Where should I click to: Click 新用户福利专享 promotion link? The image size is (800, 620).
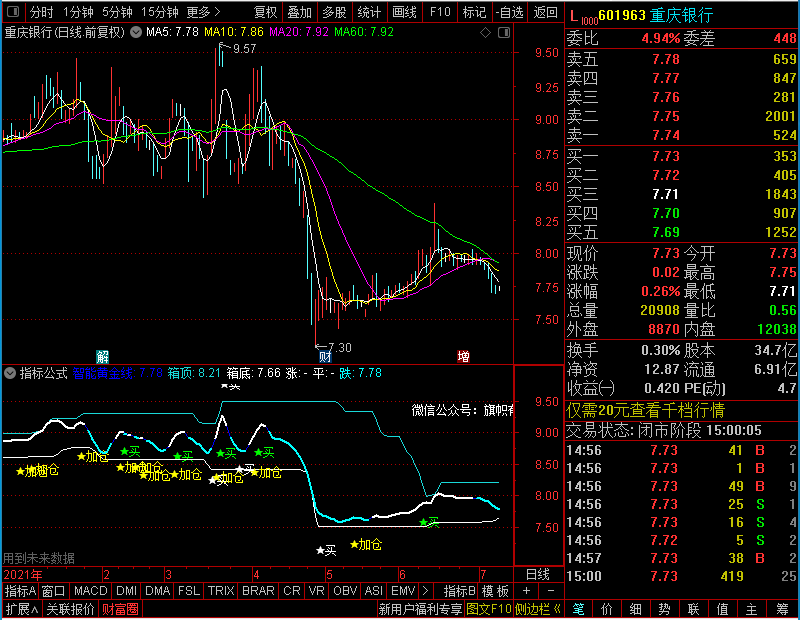point(420,609)
